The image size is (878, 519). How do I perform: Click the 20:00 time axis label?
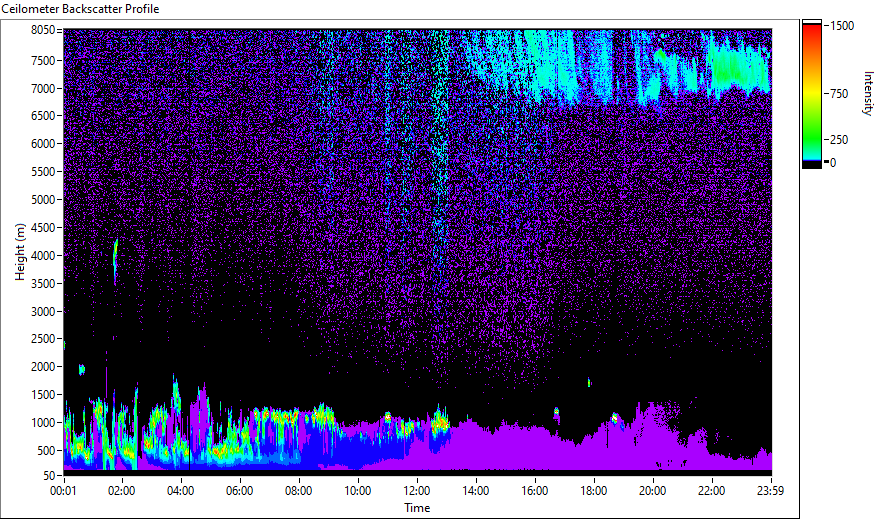point(653,491)
